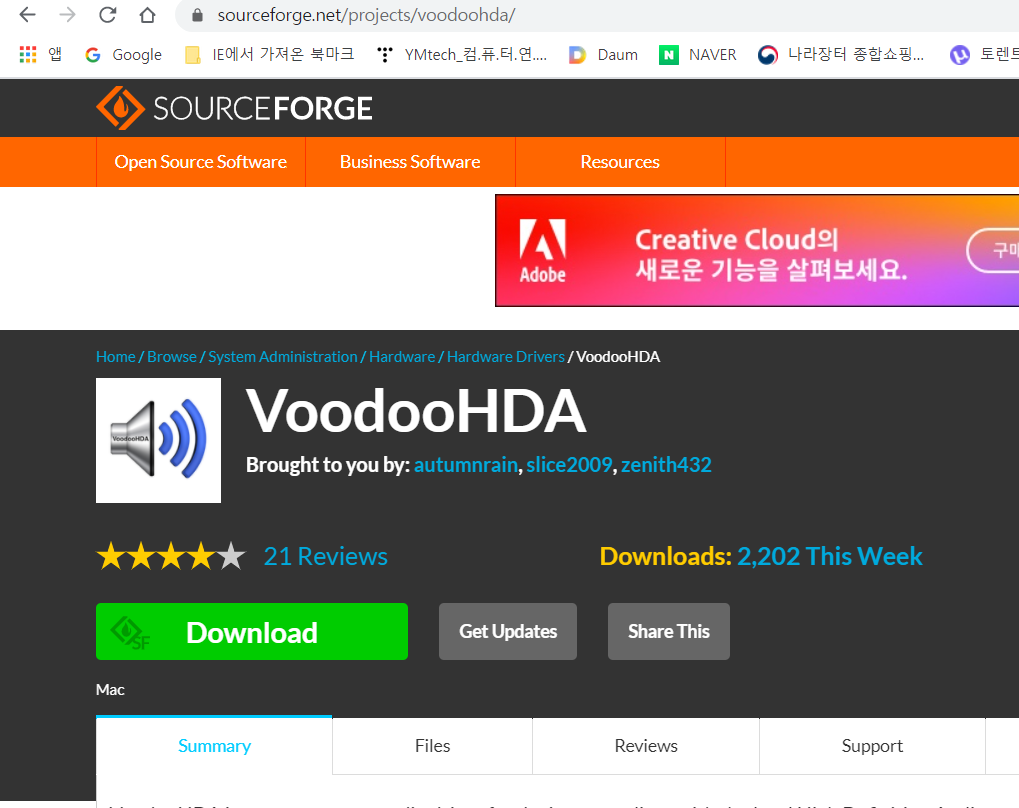1019x808 pixels.
Task: Follow the Hardware breadcrumb link
Action: coord(402,357)
